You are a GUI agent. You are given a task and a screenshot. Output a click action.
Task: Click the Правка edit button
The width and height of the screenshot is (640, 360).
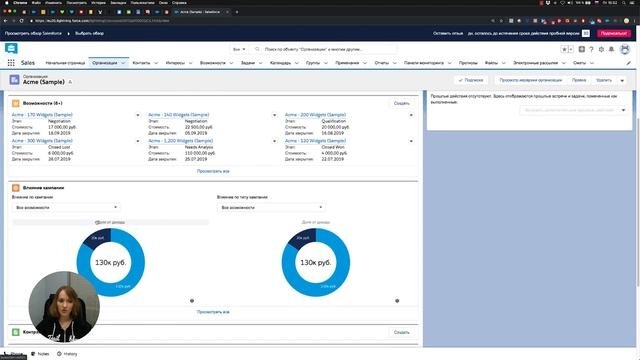point(579,80)
